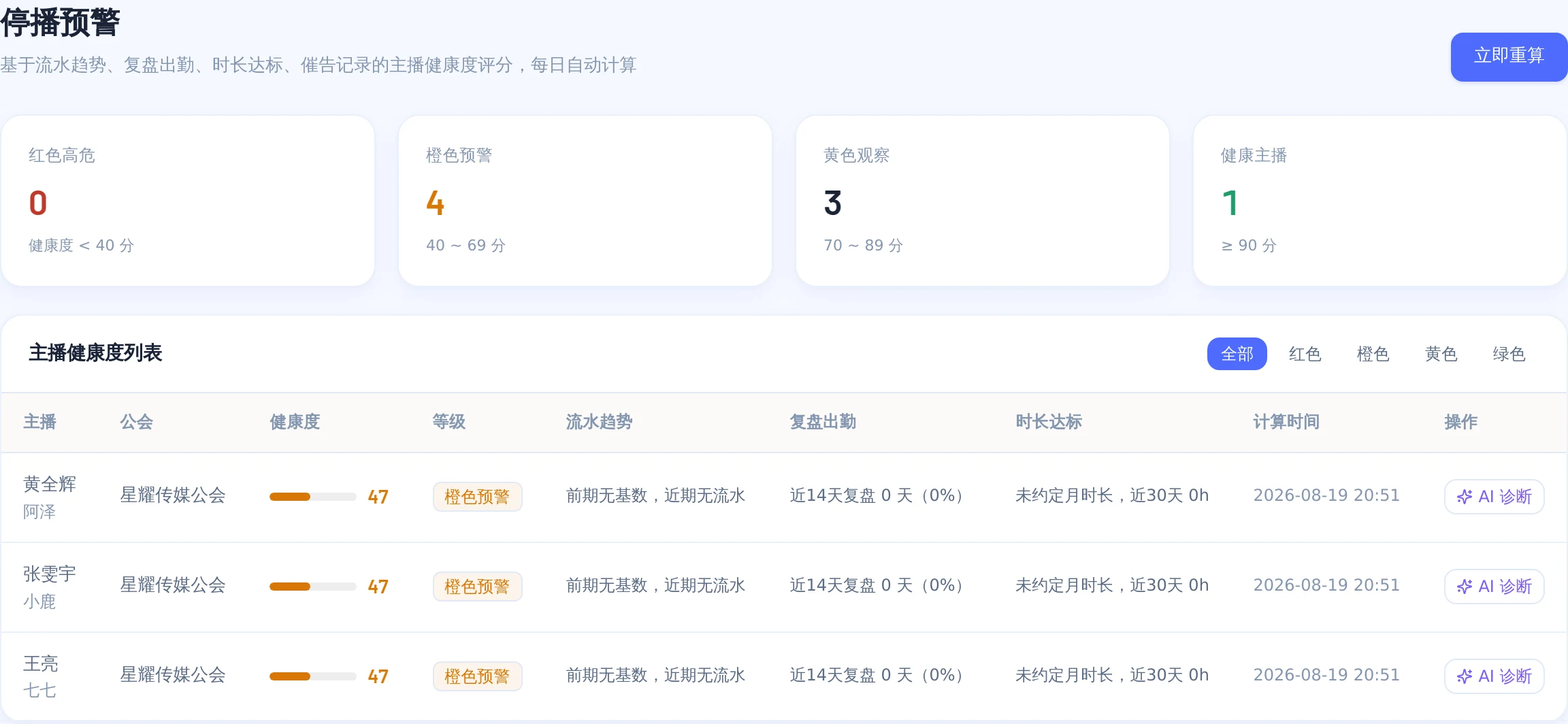Click the 时长达标 column header
Image resolution: width=1568 pixels, height=724 pixels.
(1049, 422)
